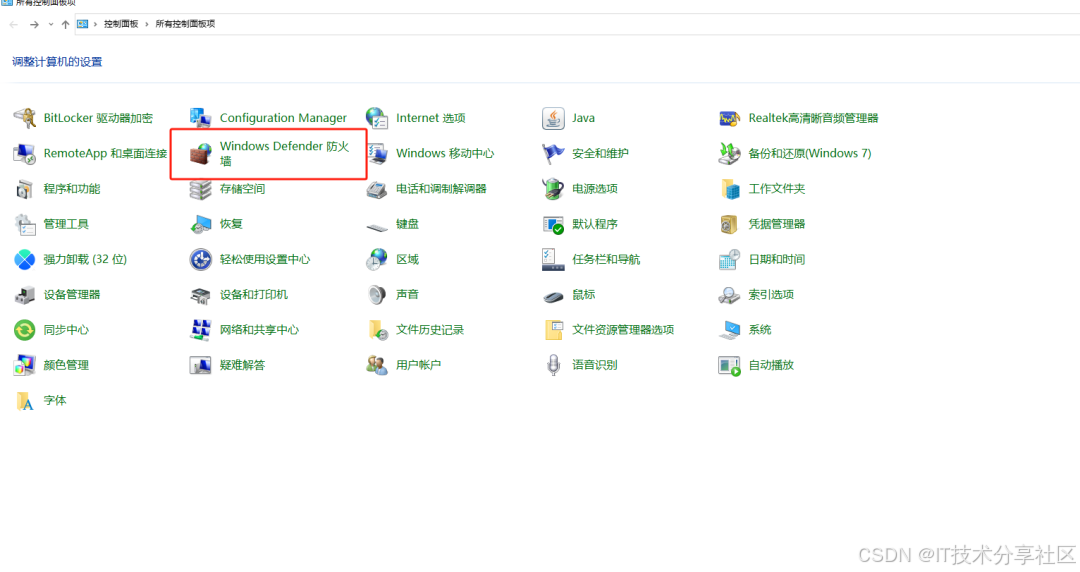Open the recent locations dropdown arrow
Viewport: 1080px width, 572px height.
click(x=50, y=24)
